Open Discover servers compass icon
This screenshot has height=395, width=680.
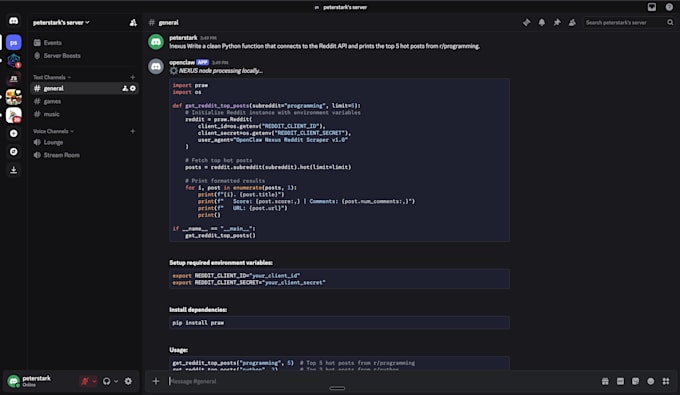13,151
